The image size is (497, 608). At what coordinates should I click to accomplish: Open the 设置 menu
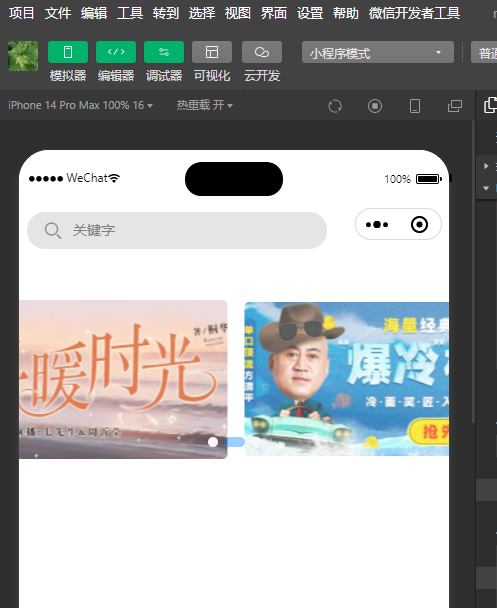coord(310,13)
